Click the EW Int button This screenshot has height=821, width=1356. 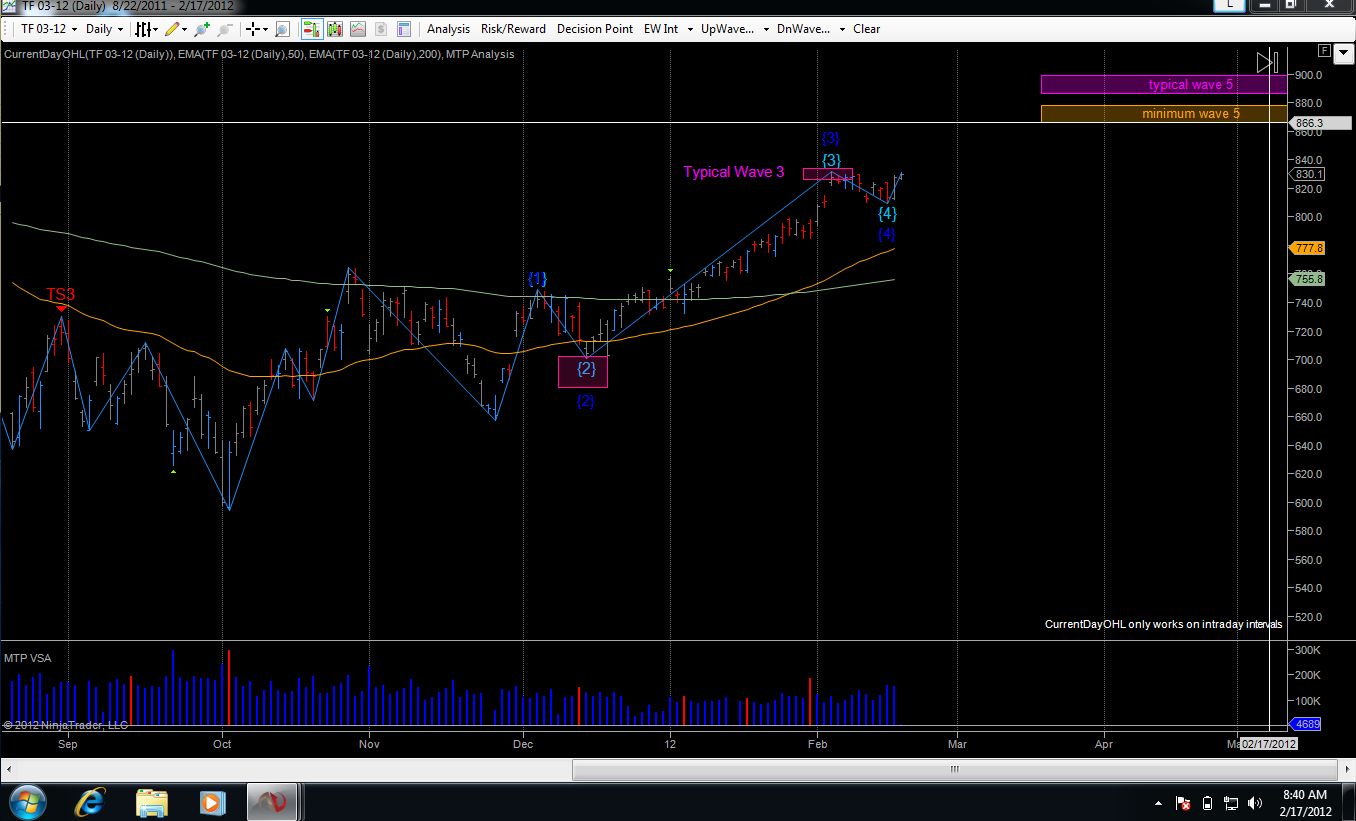(x=661, y=29)
